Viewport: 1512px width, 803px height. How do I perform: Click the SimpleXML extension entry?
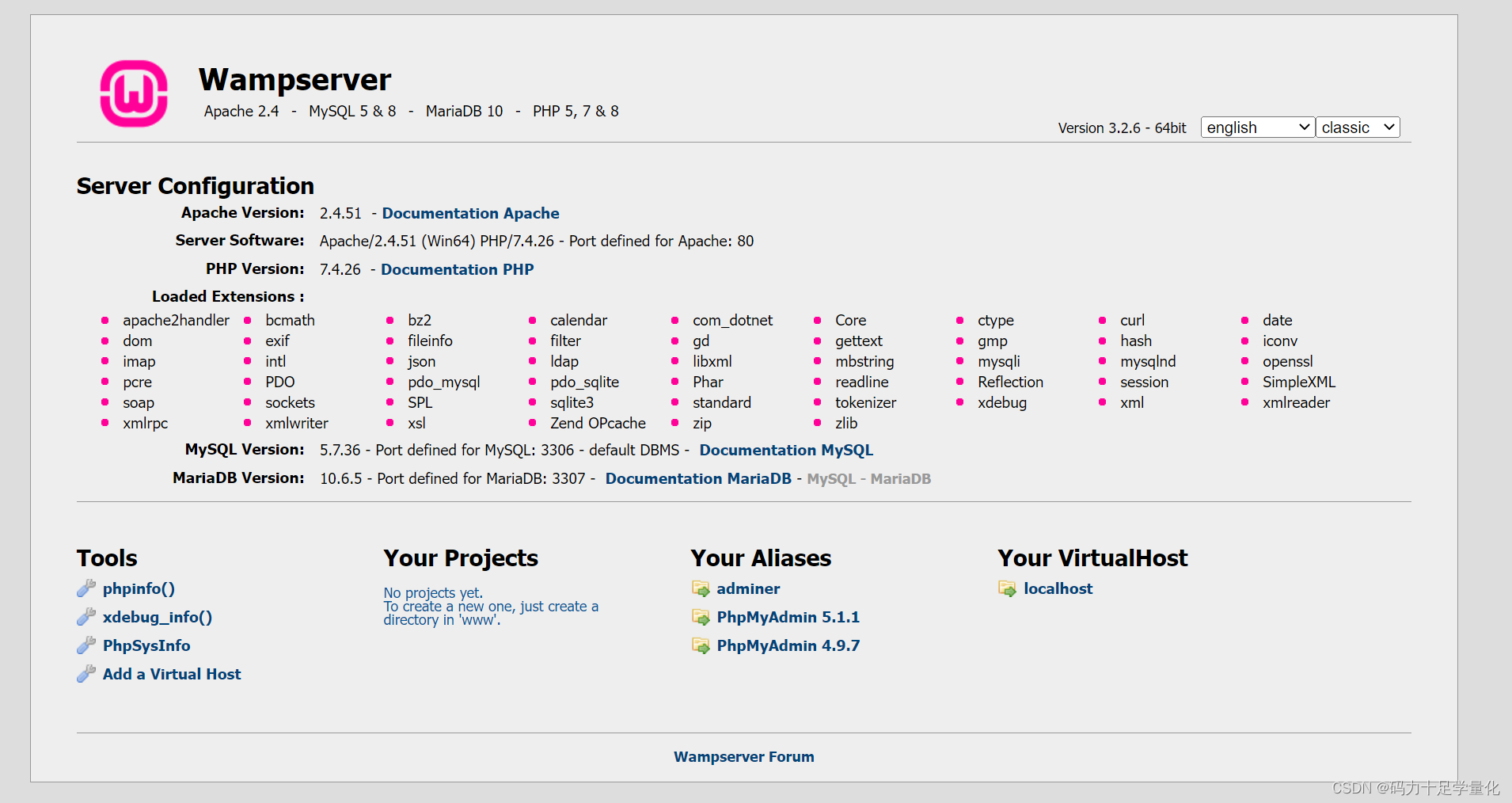[1298, 382]
